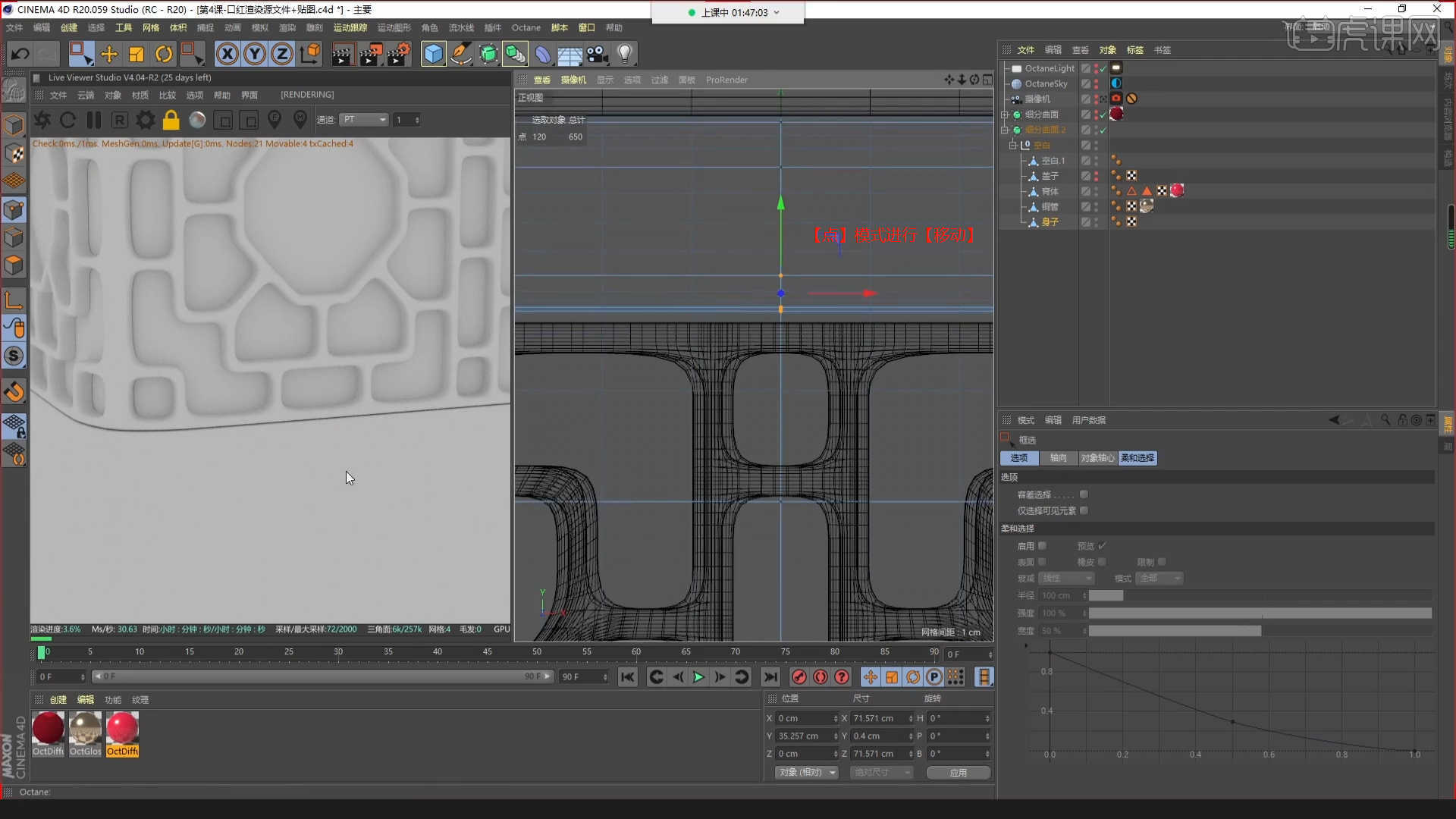Viewport: 1456px width, 819px height.
Task: Toggle soft selection preview checkmark
Action: (1103, 546)
